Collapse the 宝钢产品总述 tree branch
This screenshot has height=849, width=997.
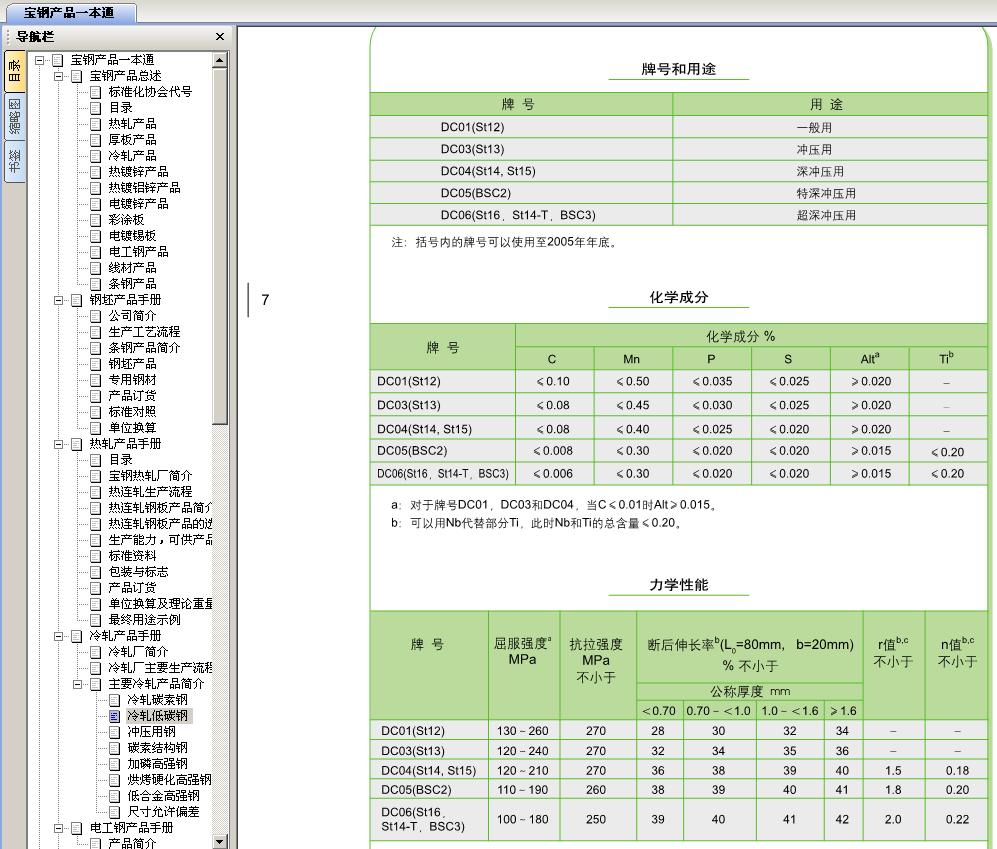(x=58, y=76)
